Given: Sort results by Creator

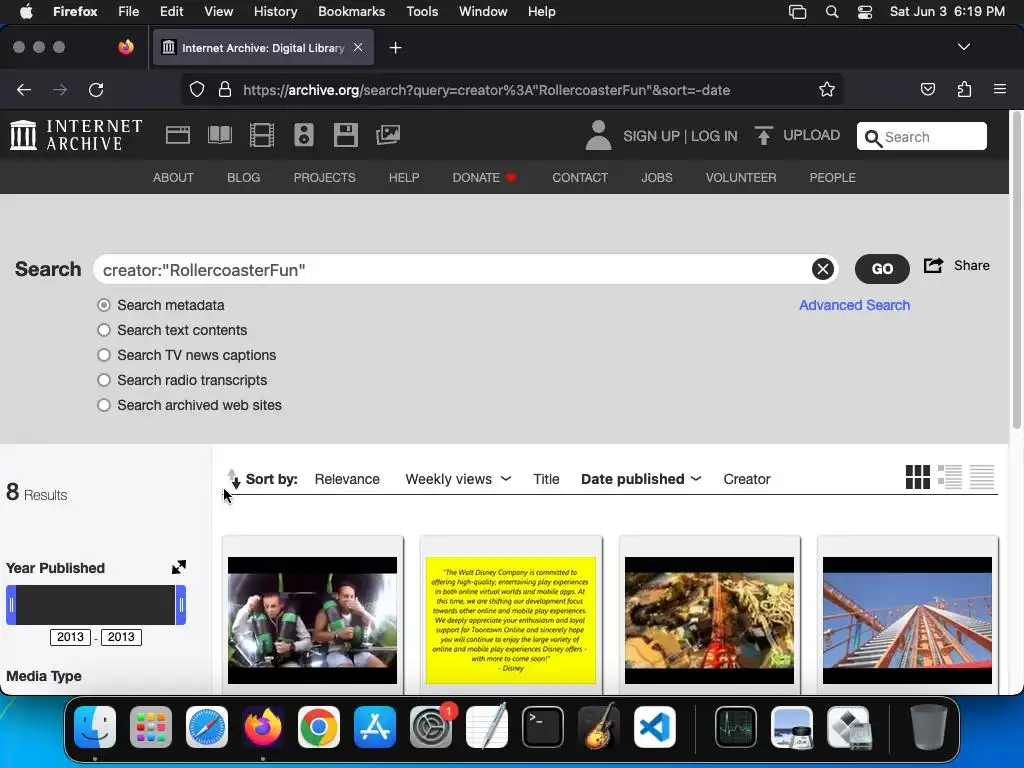Looking at the screenshot, I should pos(746,479).
